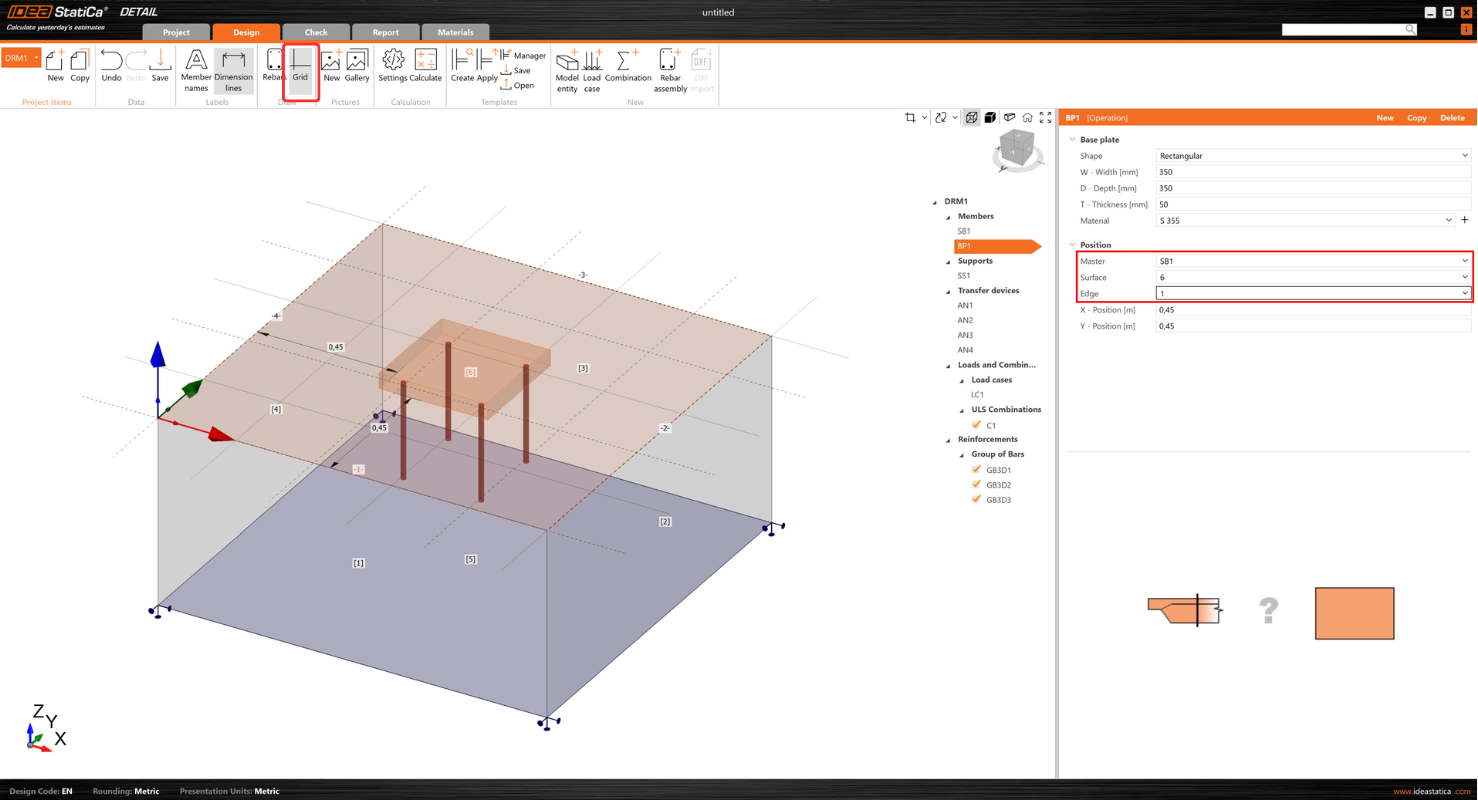Image resolution: width=1478 pixels, height=800 pixels.
Task: Select the Dimension lines tool
Action: point(234,66)
